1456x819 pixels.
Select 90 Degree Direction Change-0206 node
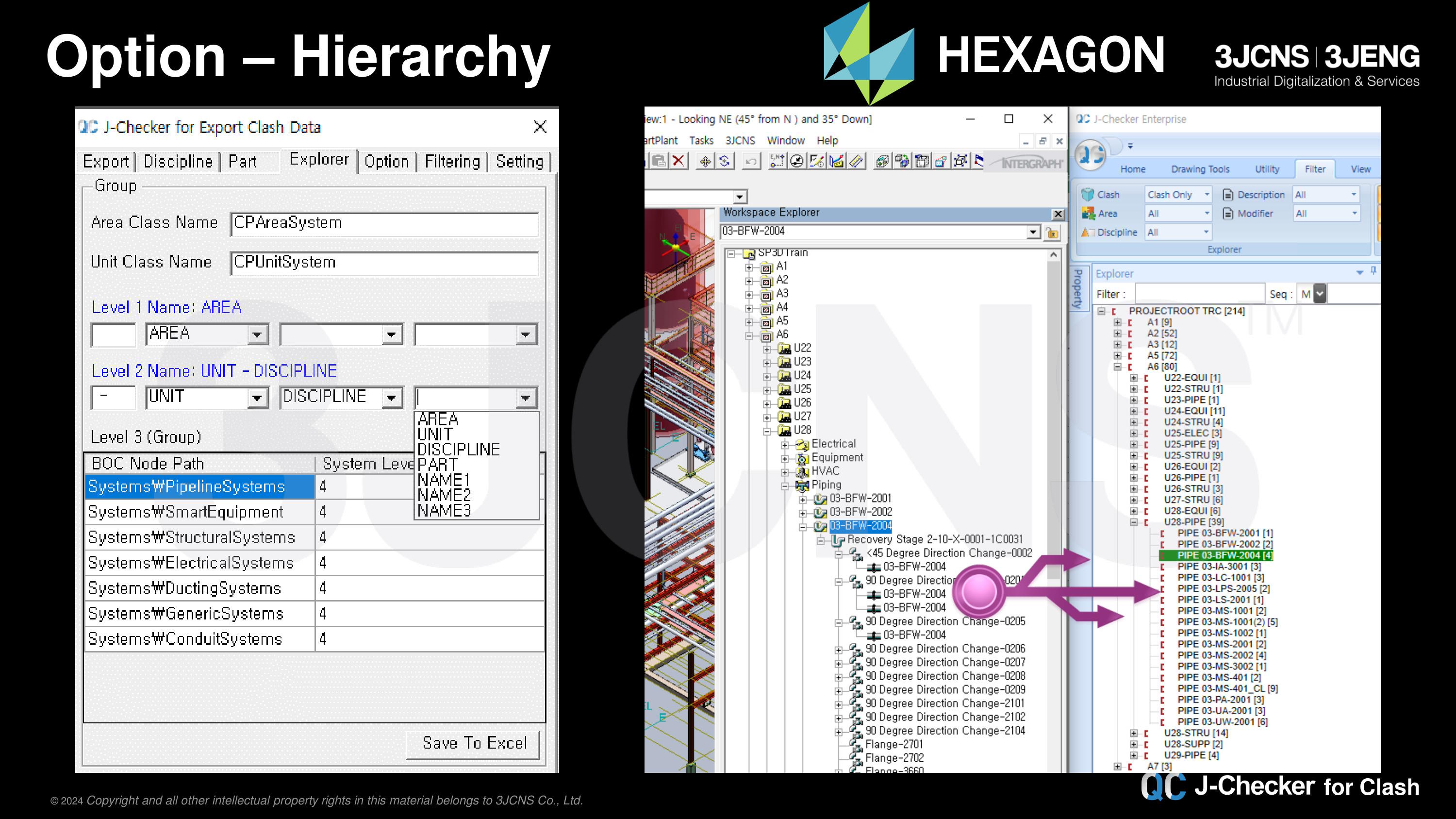(945, 649)
